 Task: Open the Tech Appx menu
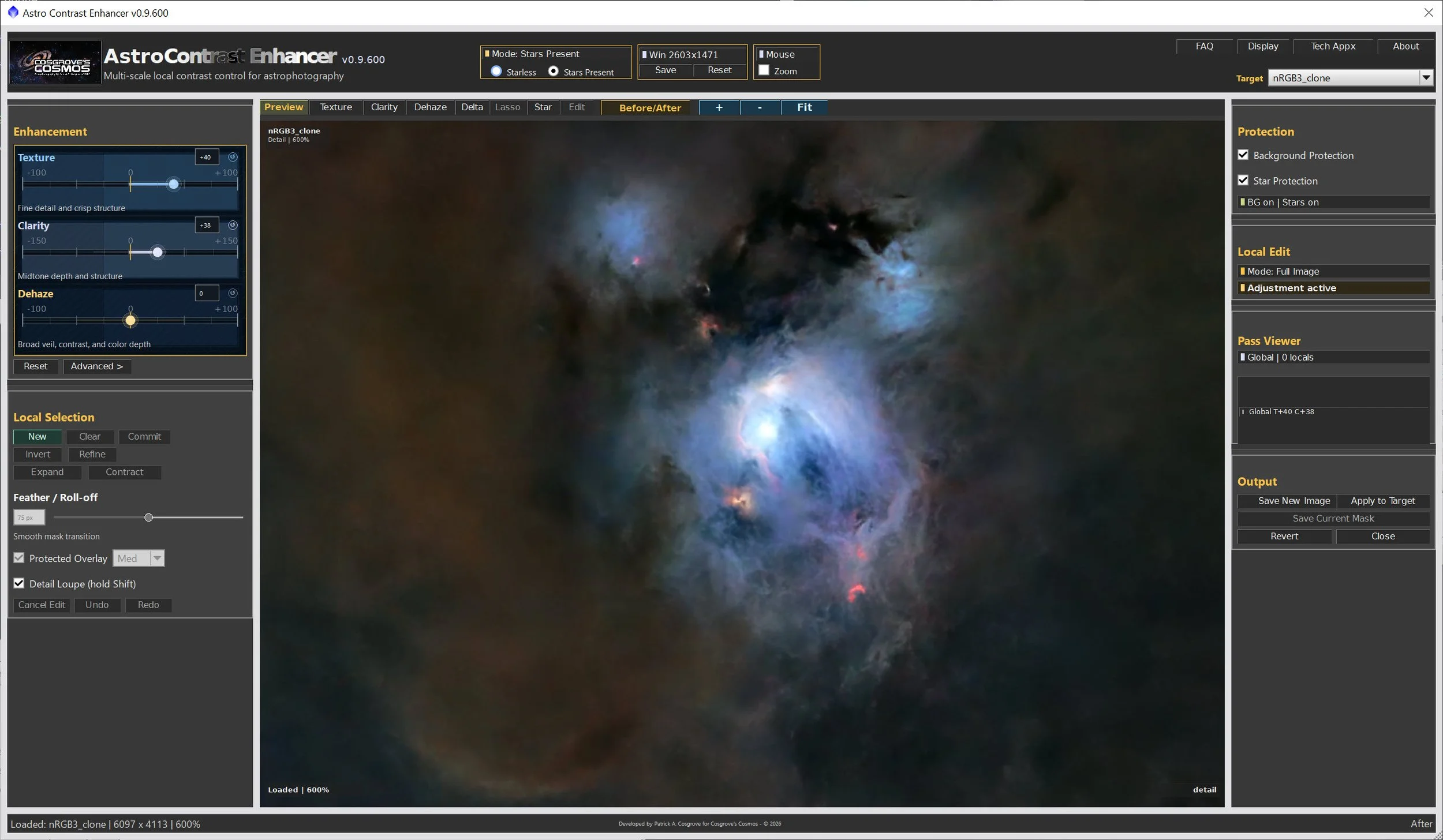point(1333,46)
